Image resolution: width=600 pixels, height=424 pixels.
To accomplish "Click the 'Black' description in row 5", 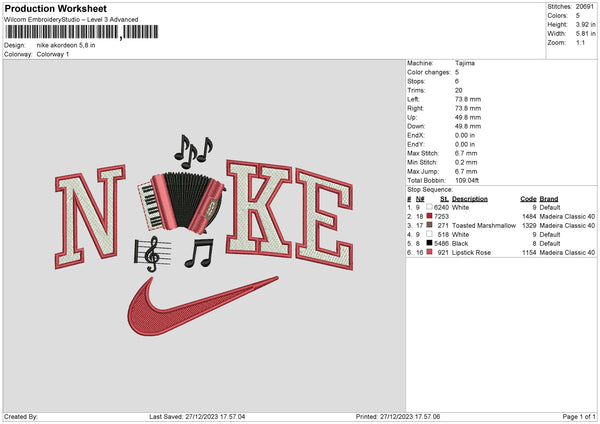I will click(460, 243).
